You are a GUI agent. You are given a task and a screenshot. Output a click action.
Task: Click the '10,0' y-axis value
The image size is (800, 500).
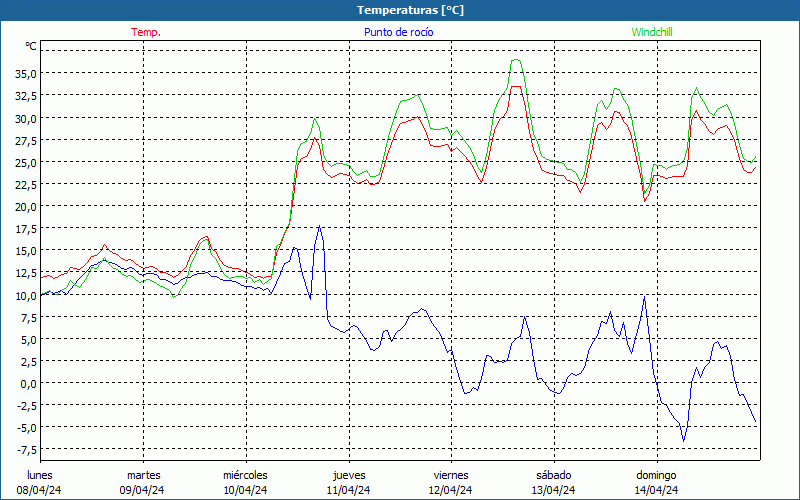click(25, 295)
